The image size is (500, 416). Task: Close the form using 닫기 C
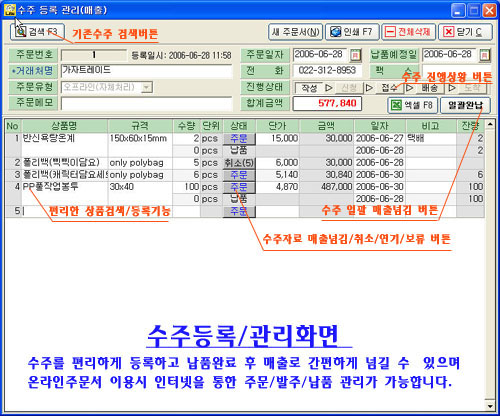465,32
